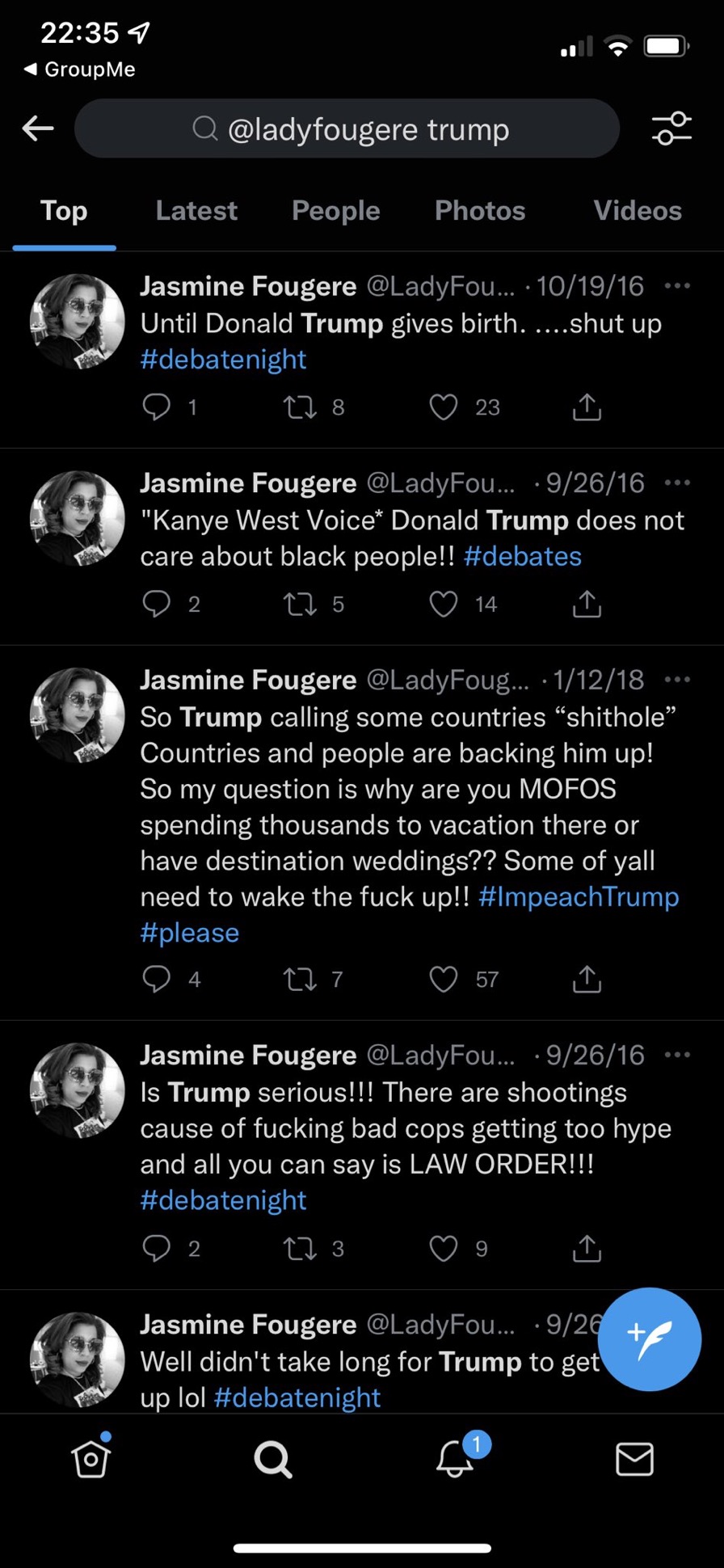Open notifications bell icon
Viewport: 724px width, 1568px height.
(457, 1457)
